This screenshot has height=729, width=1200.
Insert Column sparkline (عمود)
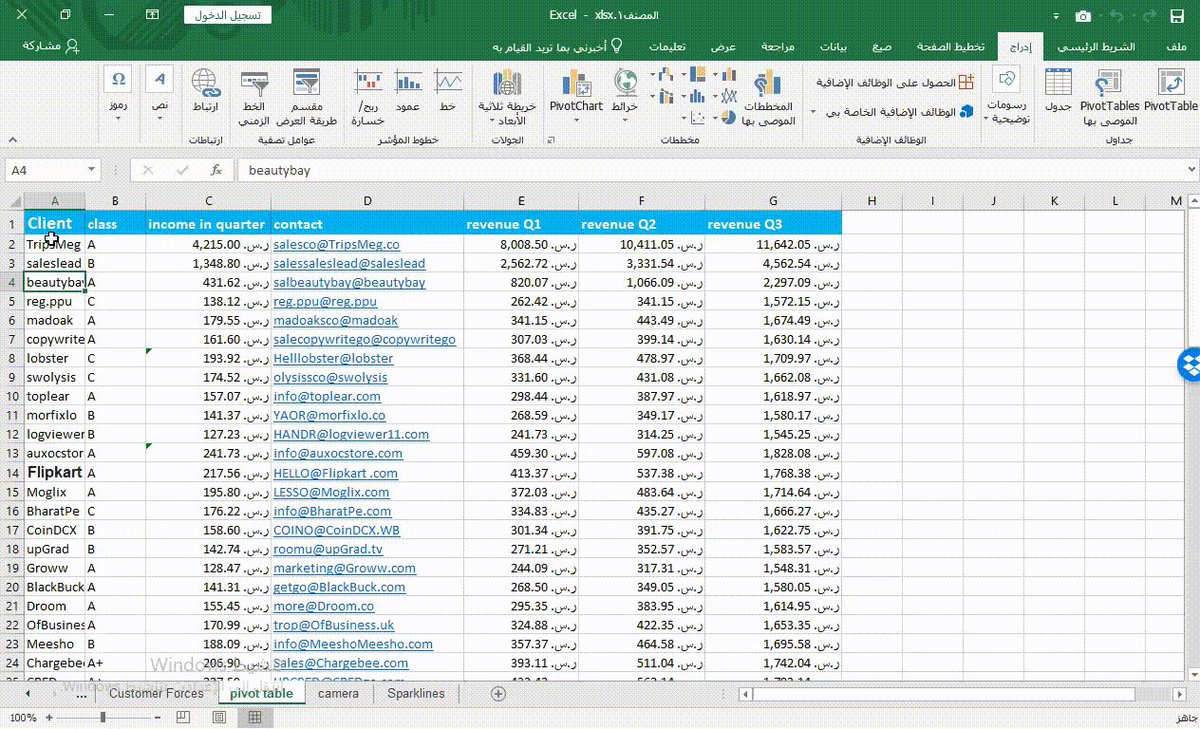[x=408, y=91]
